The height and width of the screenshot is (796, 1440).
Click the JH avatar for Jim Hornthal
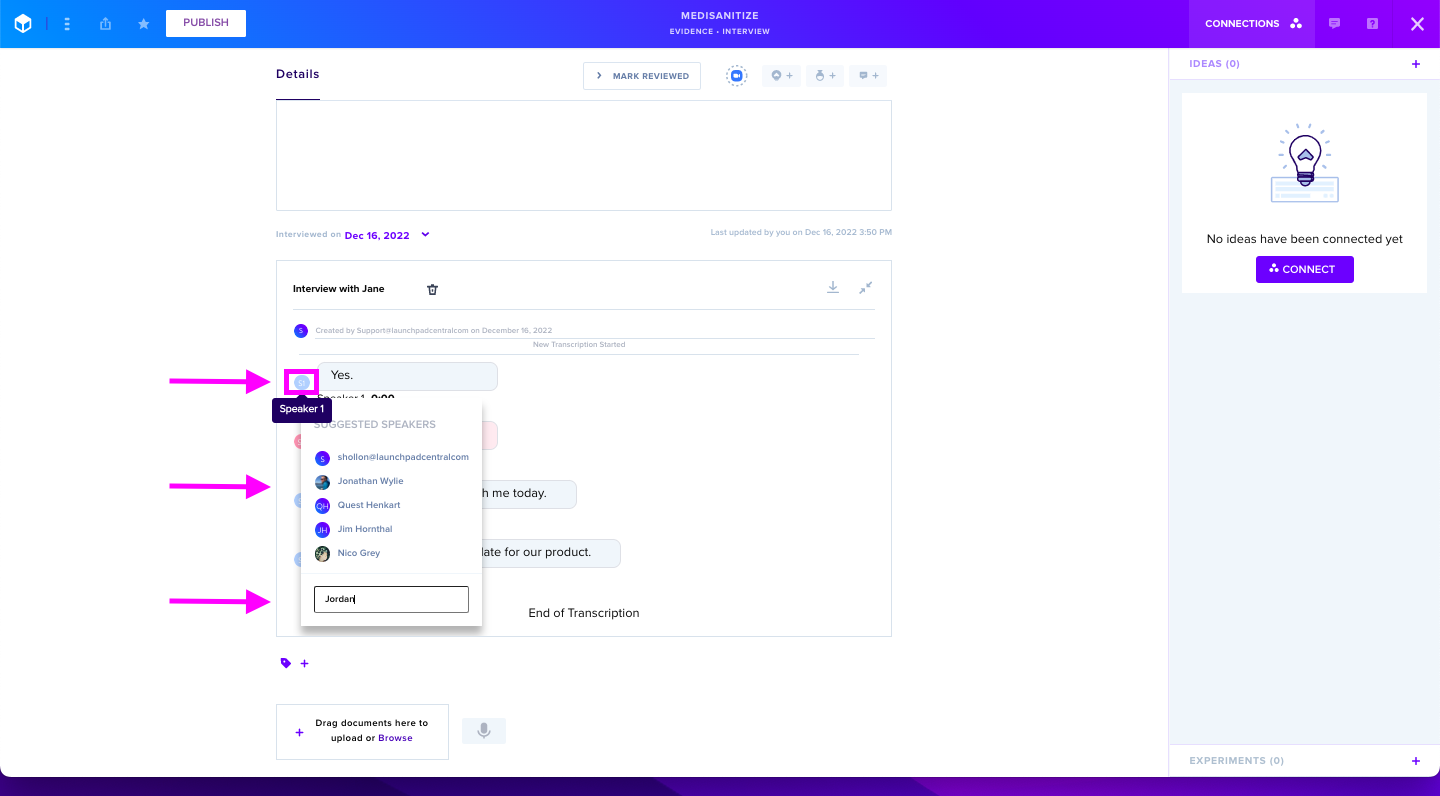pyautogui.click(x=322, y=530)
